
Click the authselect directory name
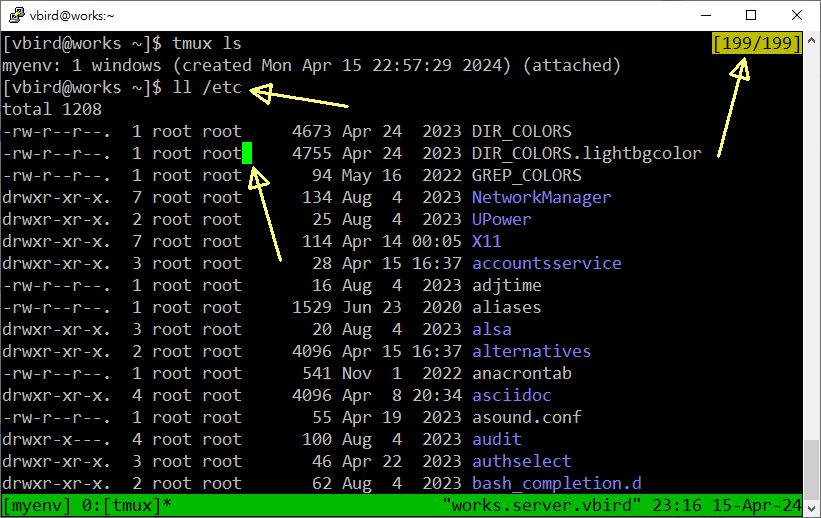(x=522, y=461)
